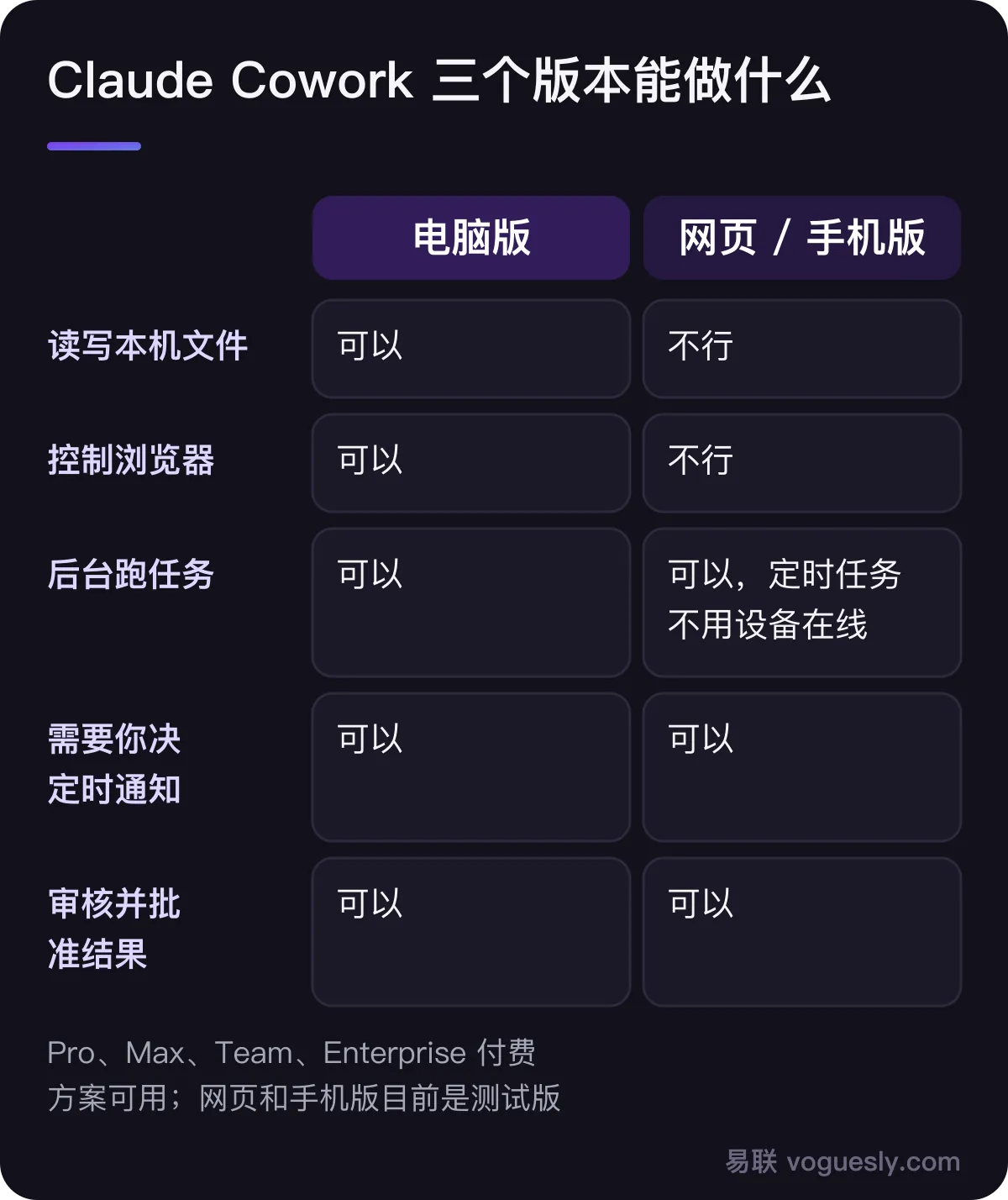Click 不行 cell for 读写本机文件 under 网页/手机版
This screenshot has width=1008, height=1200.
pyautogui.click(x=802, y=349)
